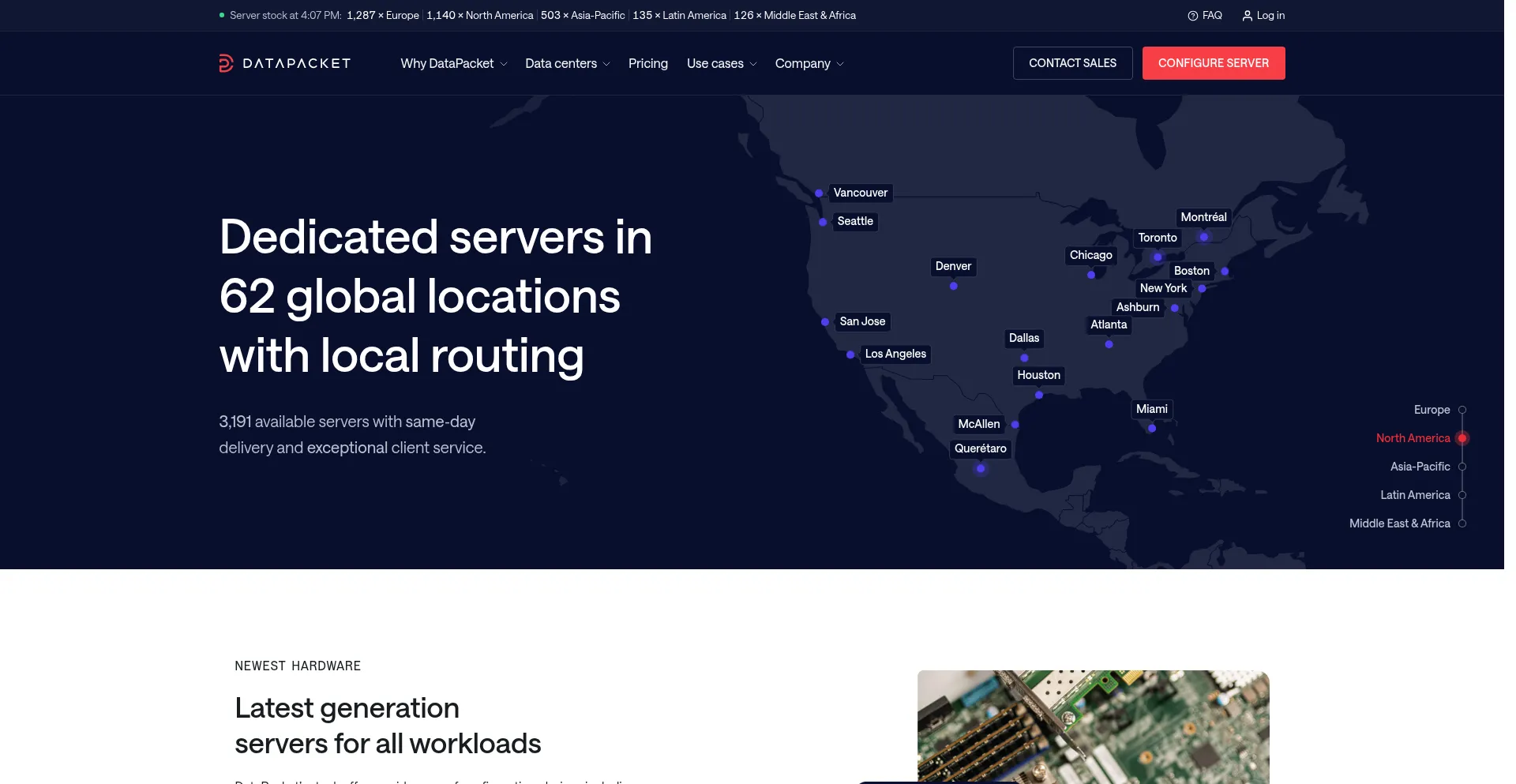Click the server motherboard hardware image
The image size is (1516, 784).
coord(1093,726)
